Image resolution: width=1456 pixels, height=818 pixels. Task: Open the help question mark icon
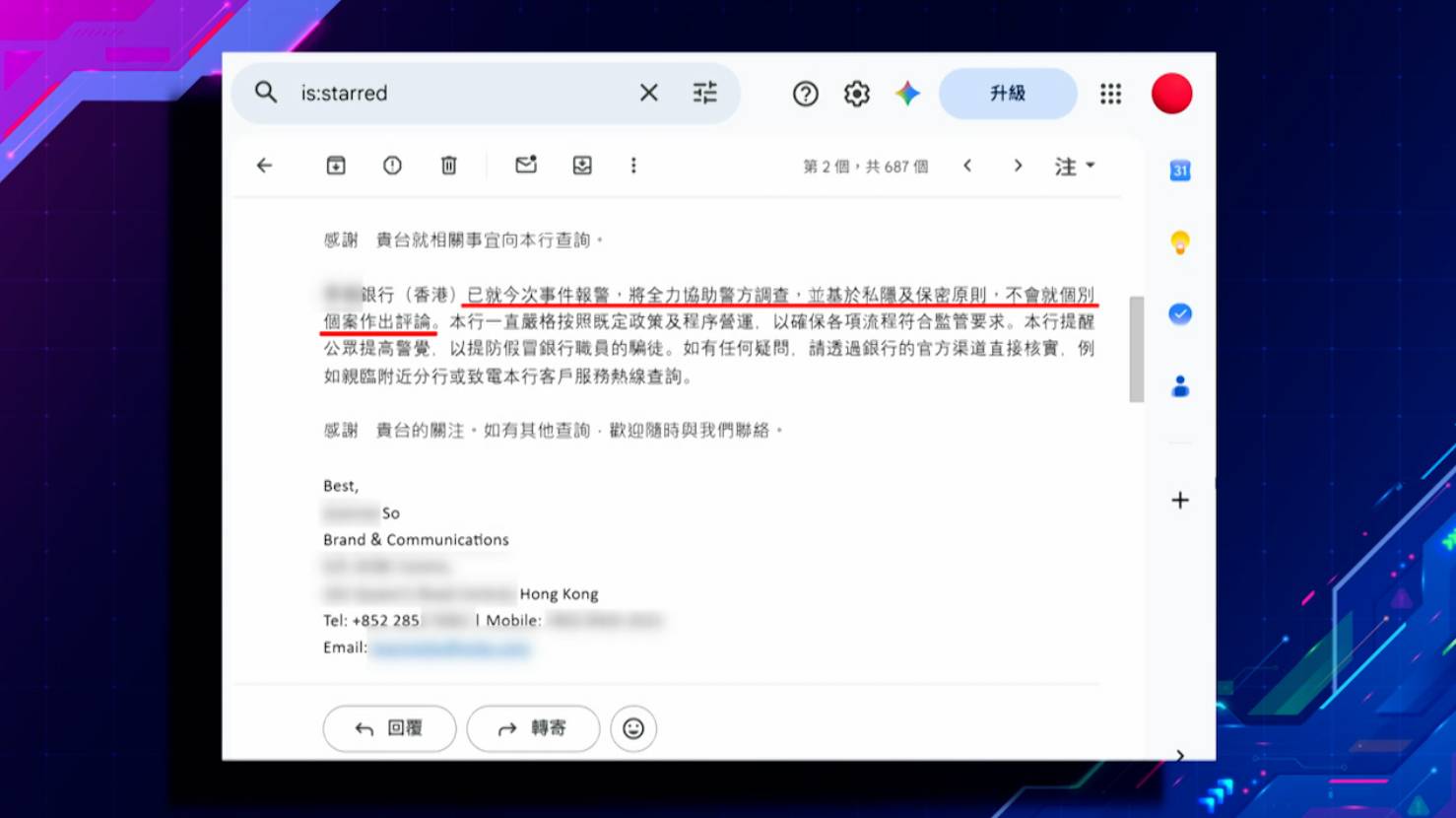coord(806,94)
